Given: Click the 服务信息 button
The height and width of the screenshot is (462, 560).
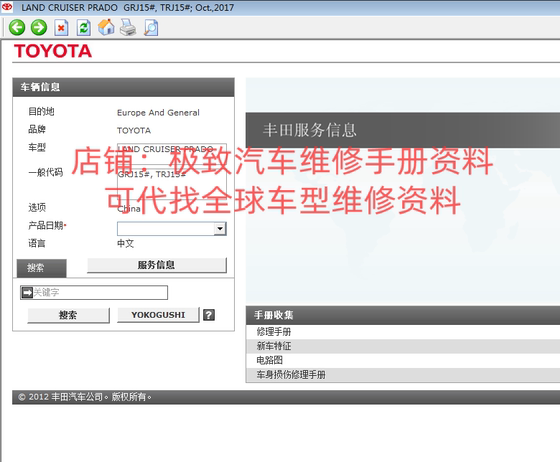Looking at the screenshot, I should tap(157, 265).
